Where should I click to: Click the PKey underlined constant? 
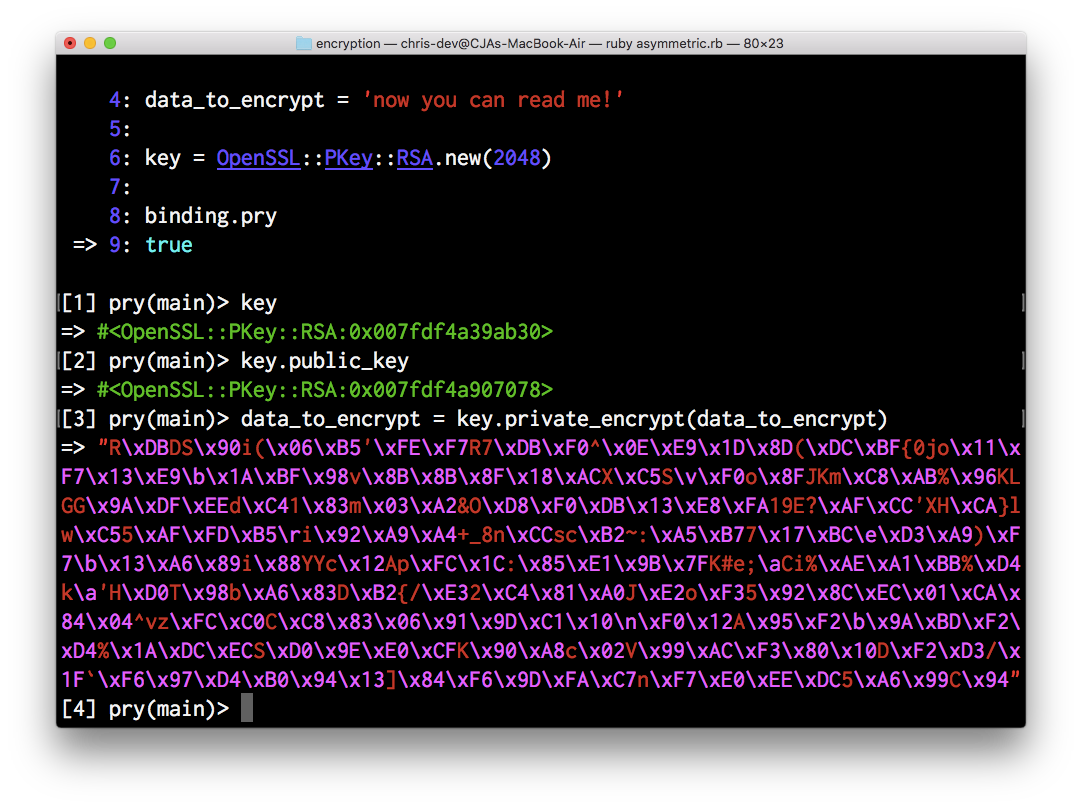pyautogui.click(x=348, y=158)
